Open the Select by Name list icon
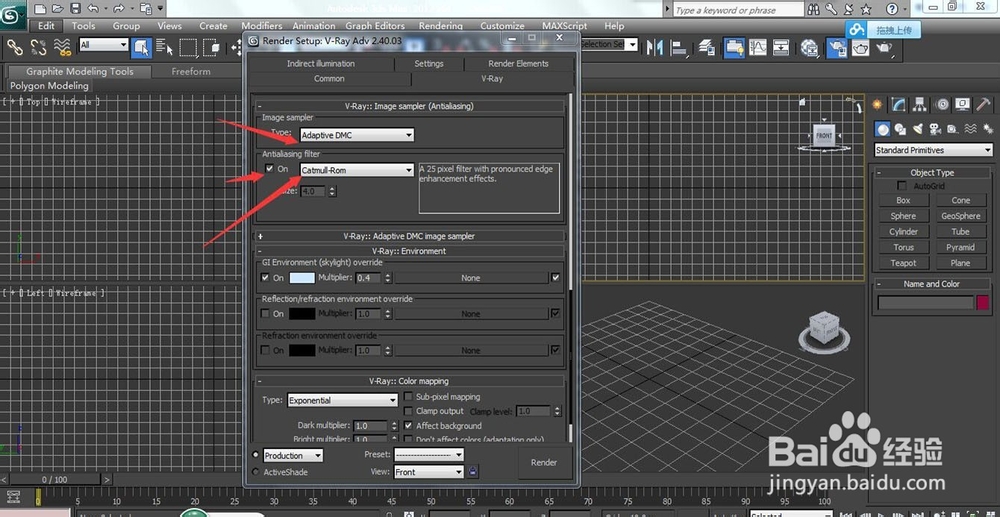The image size is (1000, 517). coord(165,47)
